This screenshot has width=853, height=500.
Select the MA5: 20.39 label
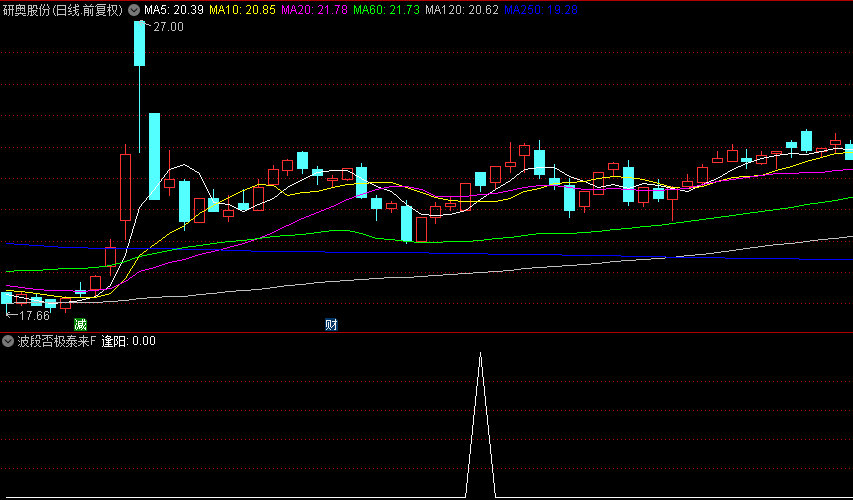[x=174, y=10]
